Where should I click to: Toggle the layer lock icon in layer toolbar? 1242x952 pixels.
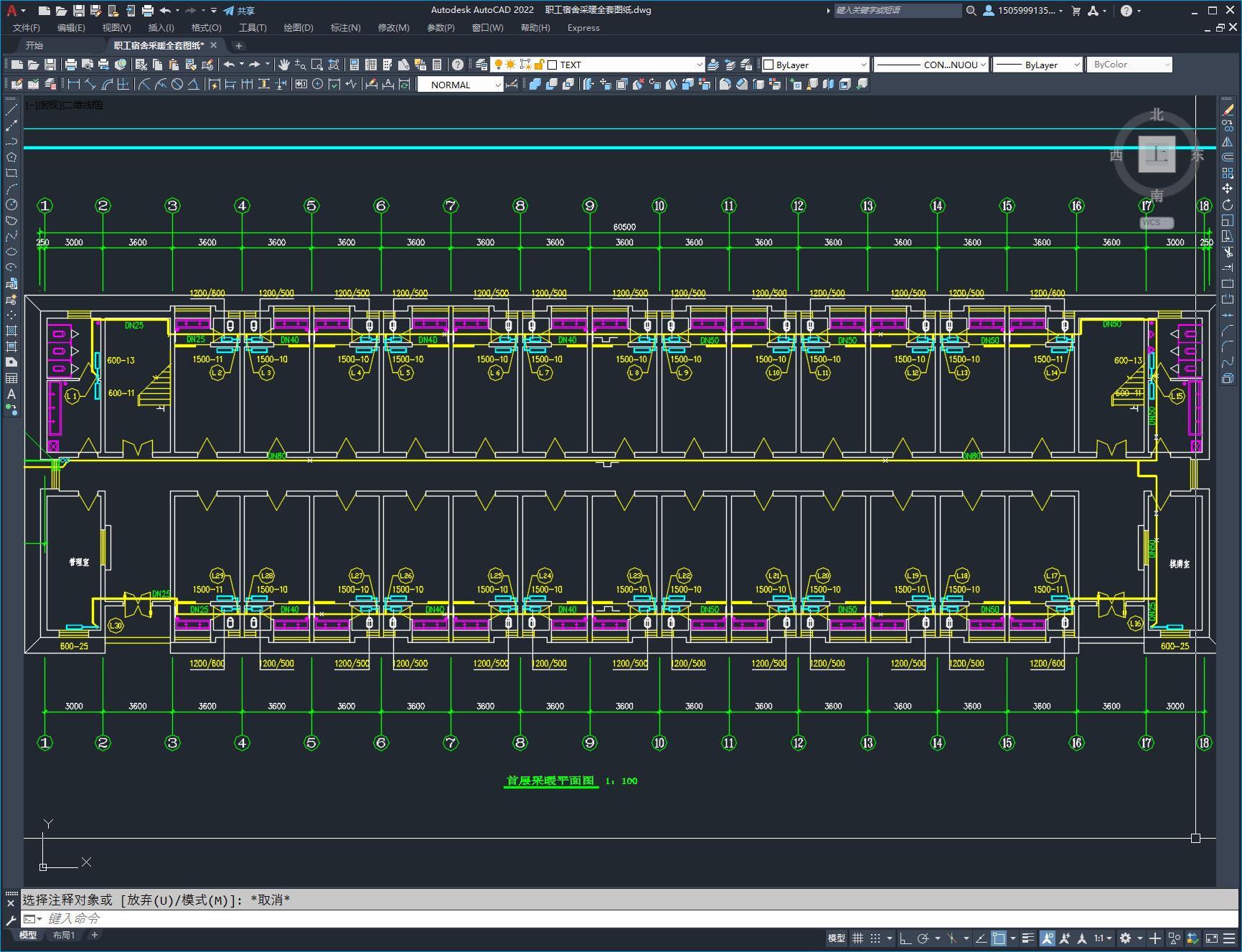540,65
